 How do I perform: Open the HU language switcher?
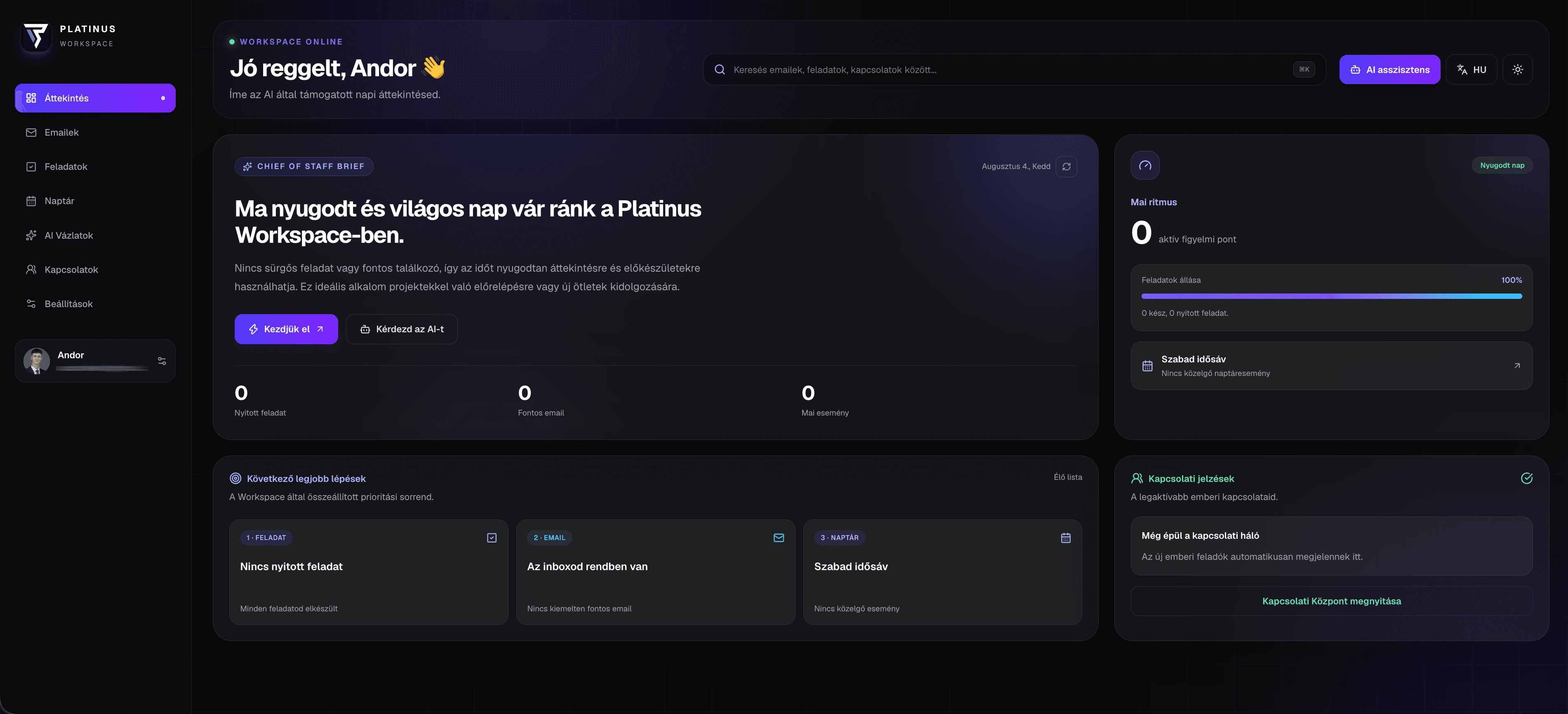coord(1471,69)
